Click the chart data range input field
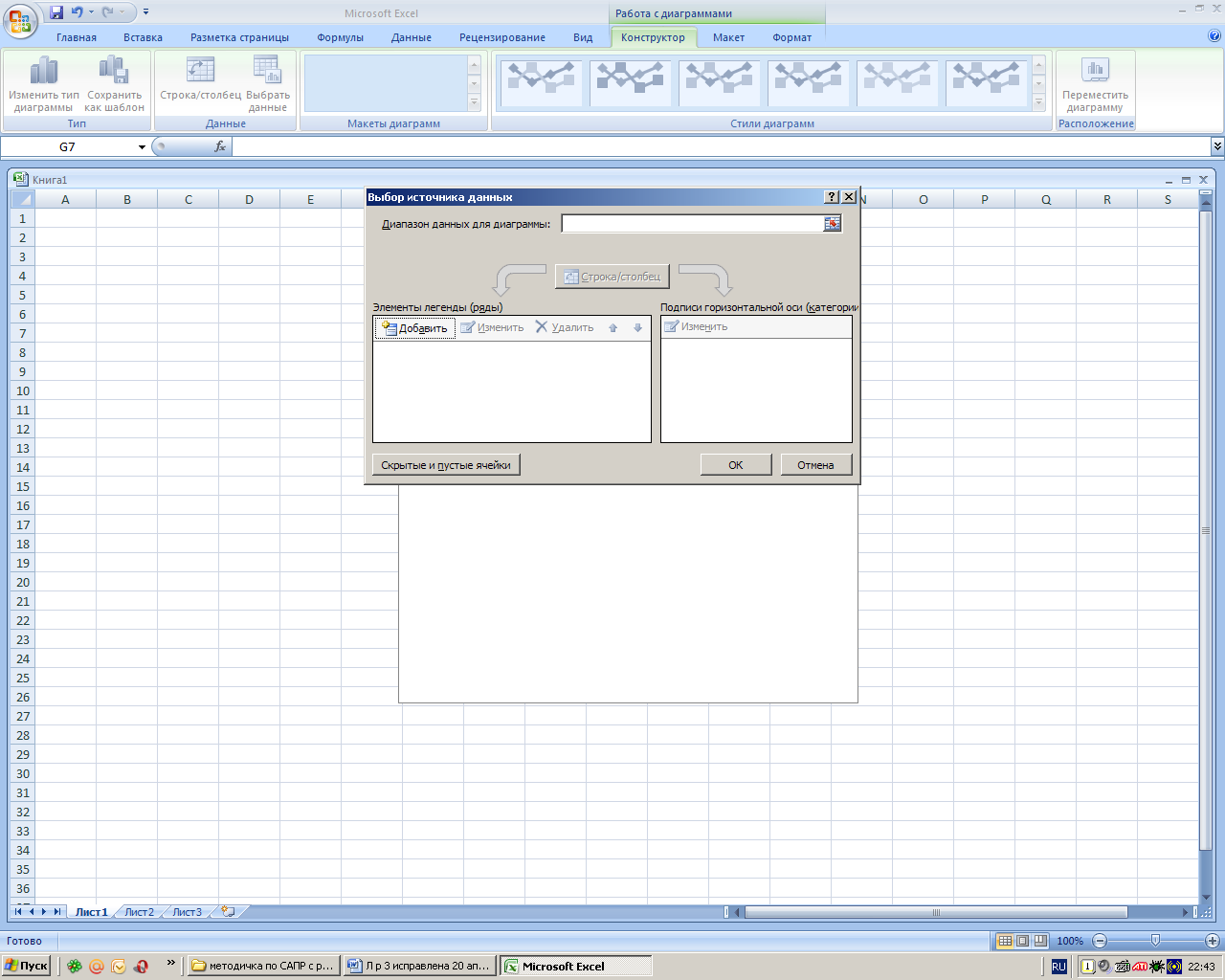1225x980 pixels. point(692,223)
